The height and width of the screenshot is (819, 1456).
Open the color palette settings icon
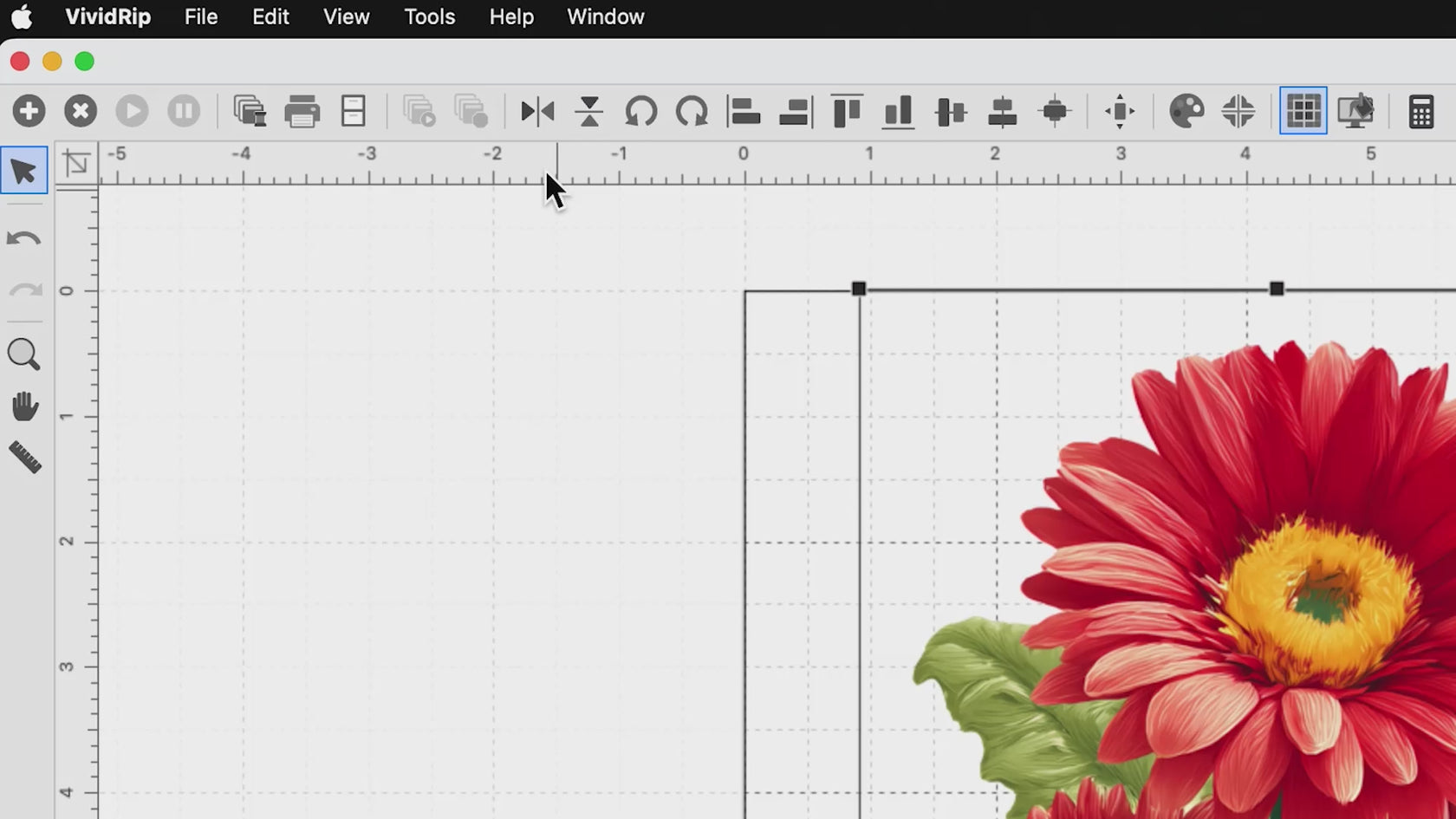tap(1186, 111)
